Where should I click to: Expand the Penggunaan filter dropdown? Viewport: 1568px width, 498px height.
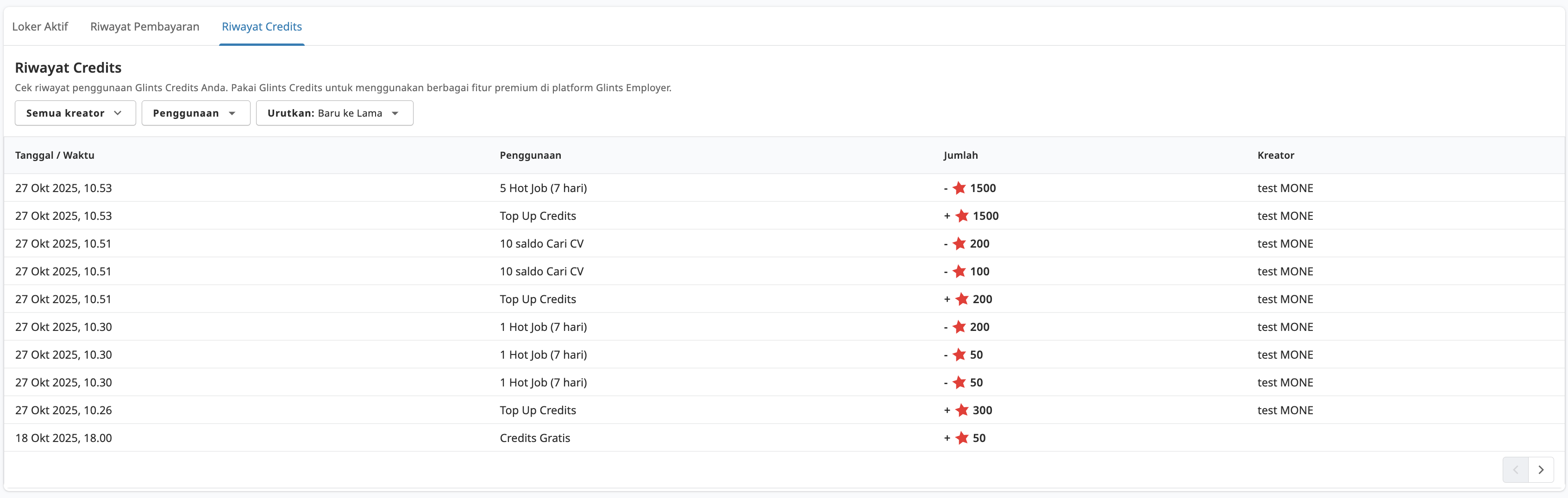tap(195, 113)
